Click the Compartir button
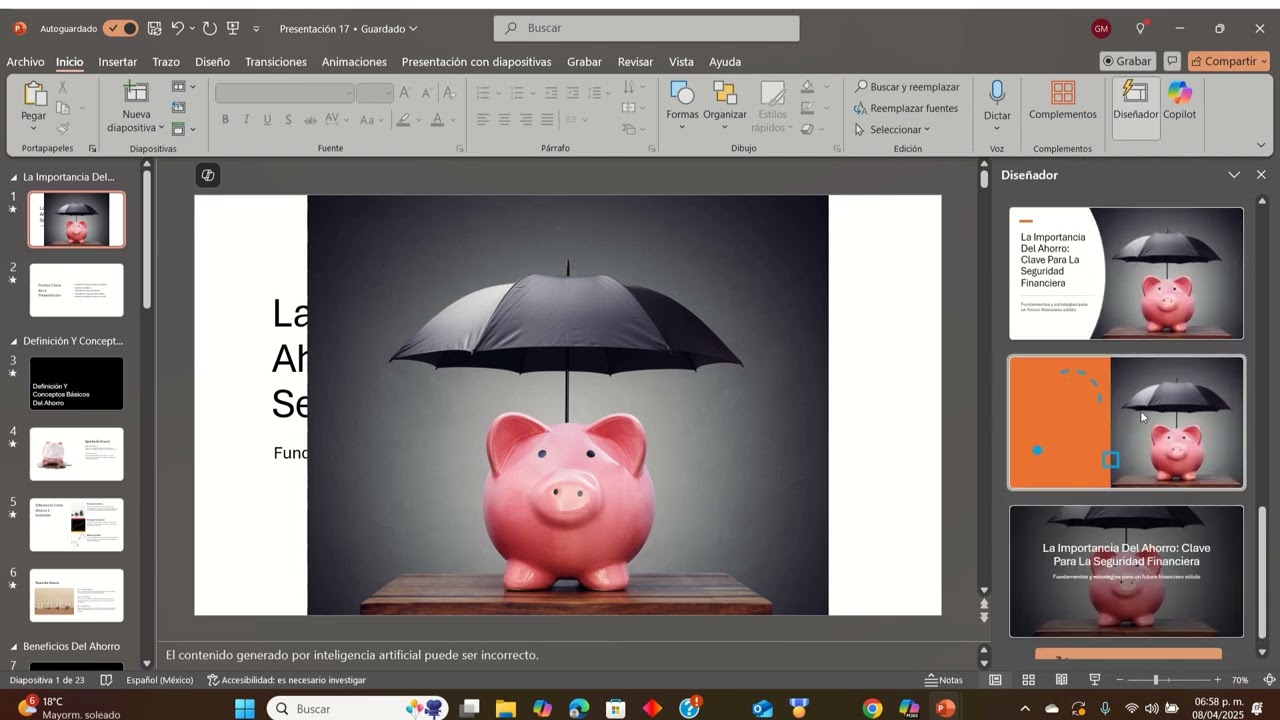 (x=1228, y=61)
